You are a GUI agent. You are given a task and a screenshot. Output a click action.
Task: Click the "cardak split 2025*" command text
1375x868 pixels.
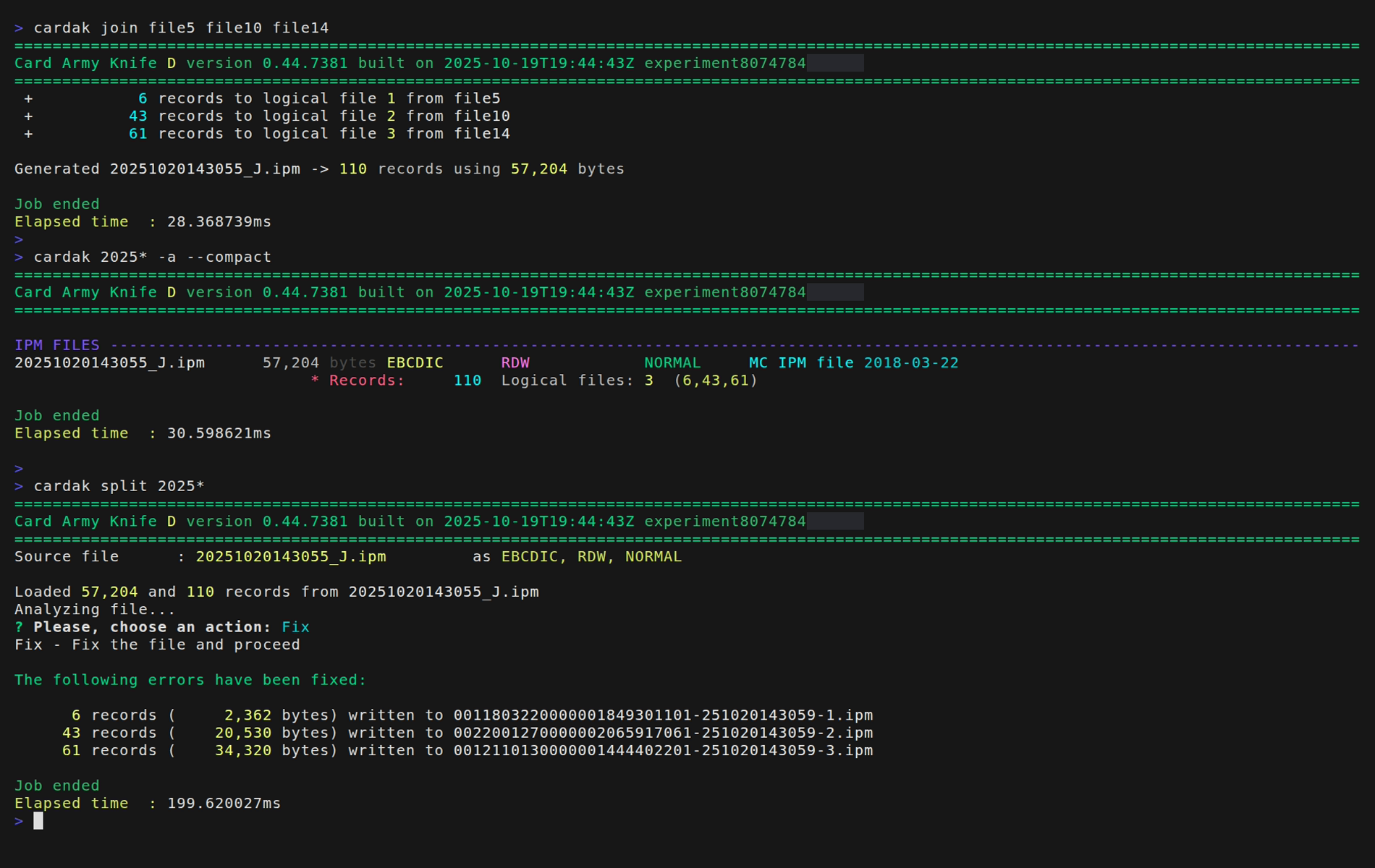[x=119, y=486]
